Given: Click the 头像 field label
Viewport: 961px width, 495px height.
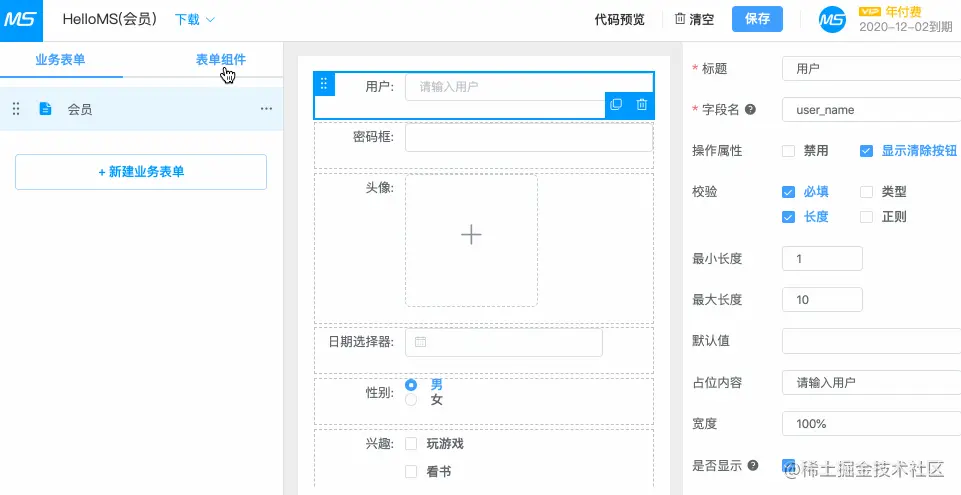Looking at the screenshot, I should [379, 187].
